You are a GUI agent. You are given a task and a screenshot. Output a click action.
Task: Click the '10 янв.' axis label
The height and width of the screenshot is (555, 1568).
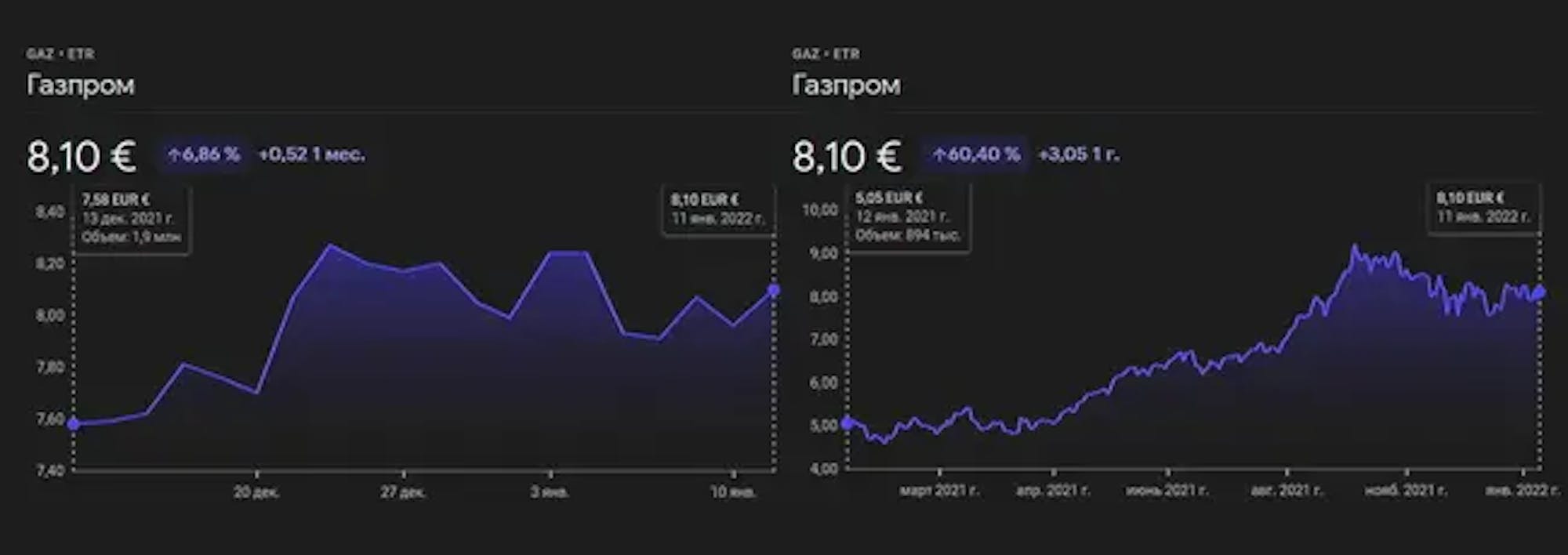[x=733, y=492]
